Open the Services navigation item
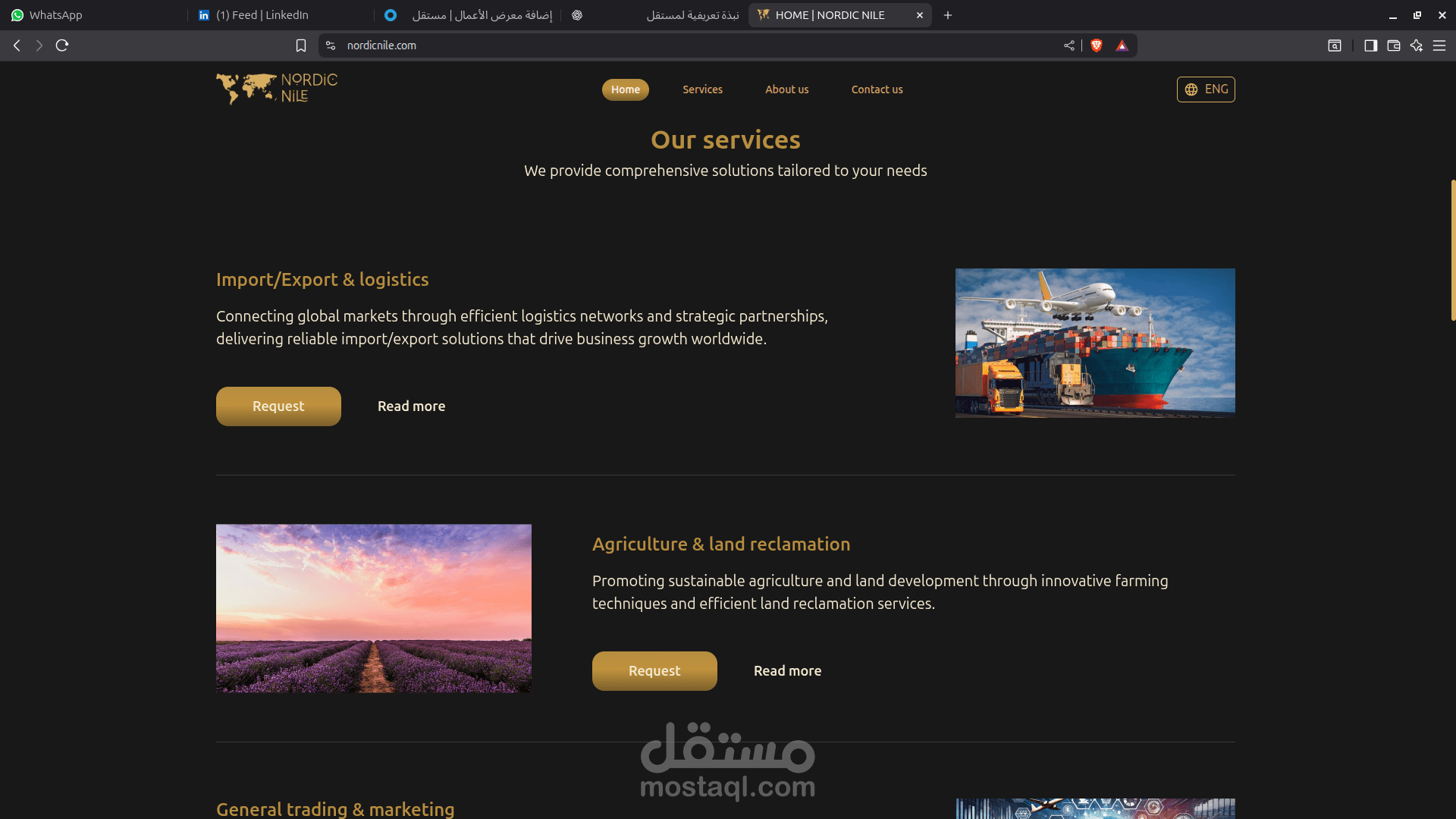This screenshot has width=1456, height=819. [x=702, y=89]
